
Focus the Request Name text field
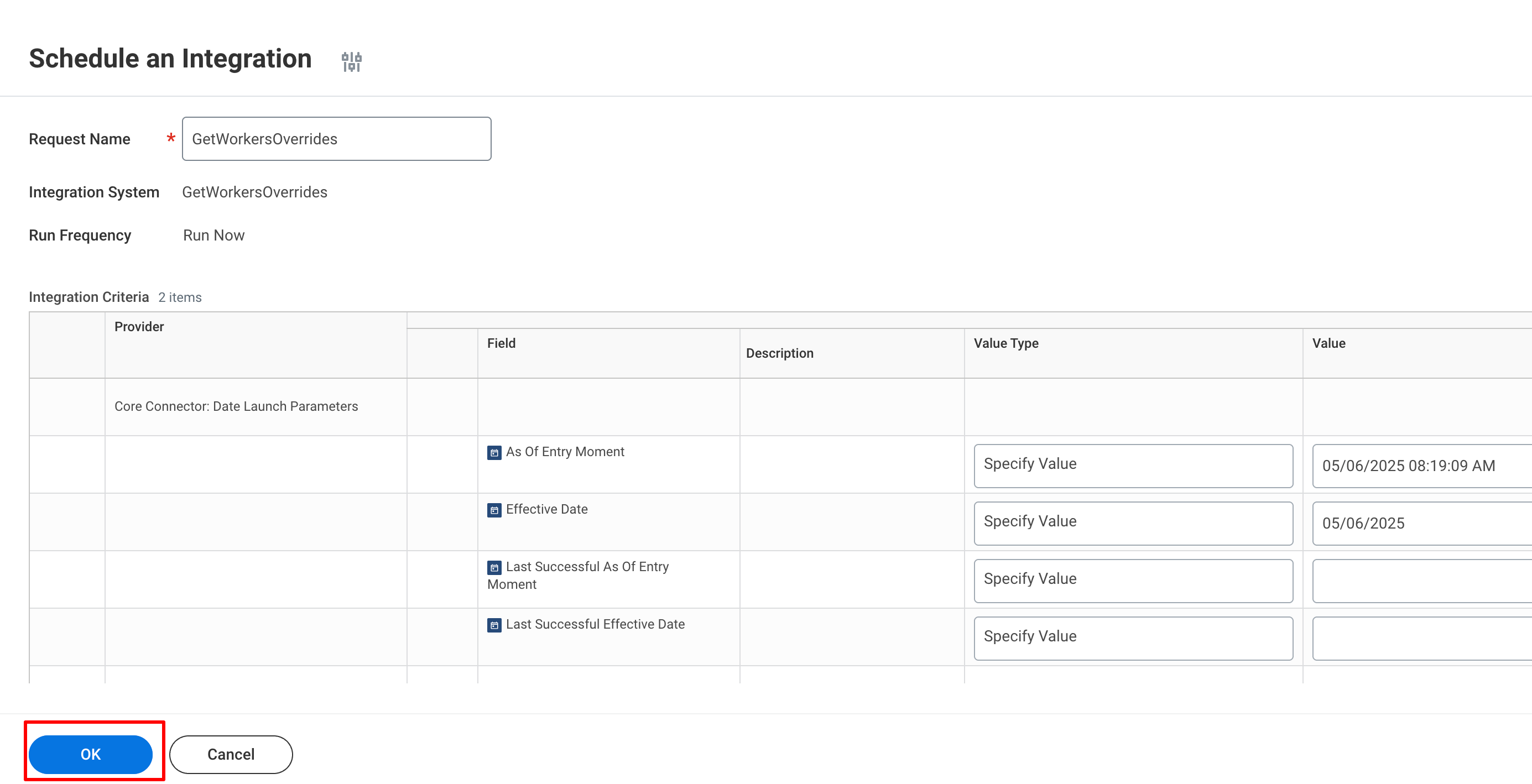coord(336,138)
